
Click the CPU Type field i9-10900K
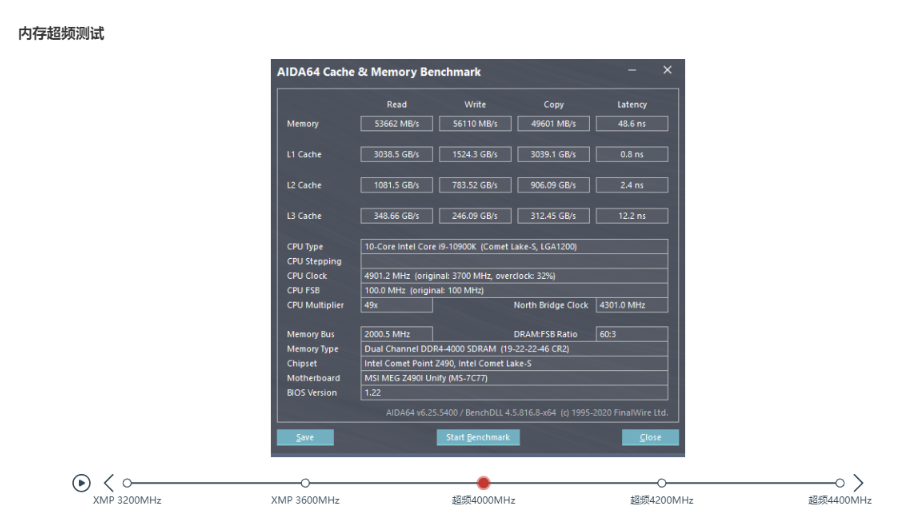click(514, 246)
